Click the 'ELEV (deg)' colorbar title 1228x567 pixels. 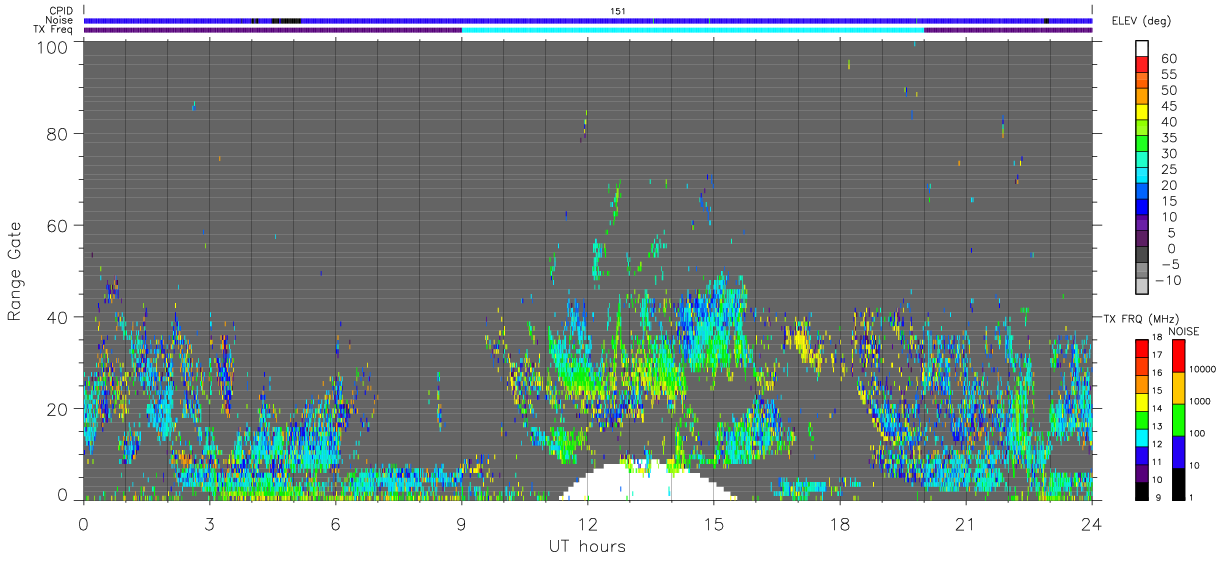(1142, 21)
